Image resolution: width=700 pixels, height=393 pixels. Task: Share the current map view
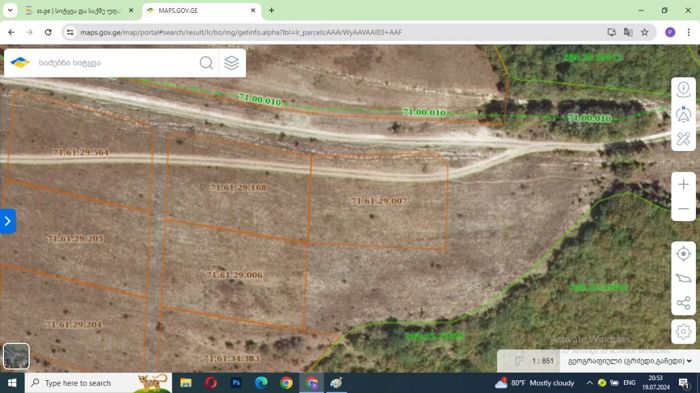(683, 303)
